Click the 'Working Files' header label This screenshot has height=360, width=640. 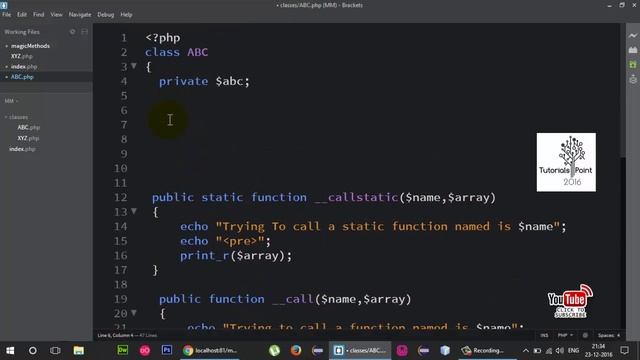click(x=22, y=32)
